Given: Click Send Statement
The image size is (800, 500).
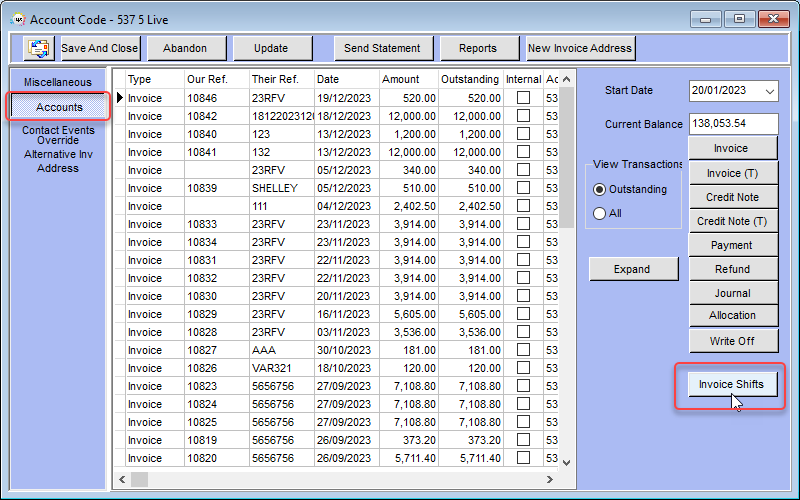Looking at the screenshot, I should click(x=383, y=48).
